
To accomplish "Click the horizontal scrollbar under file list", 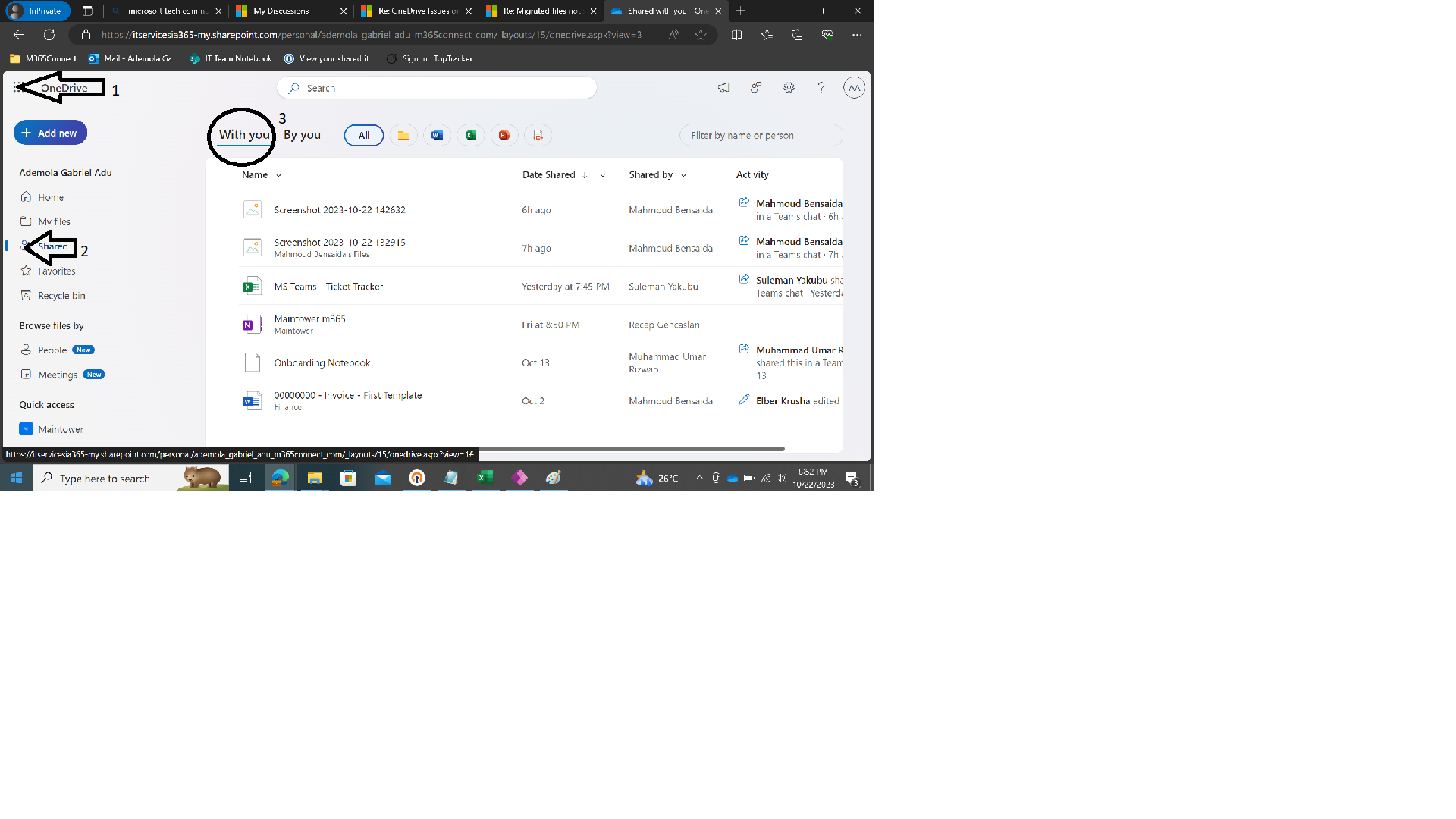I will [629, 449].
